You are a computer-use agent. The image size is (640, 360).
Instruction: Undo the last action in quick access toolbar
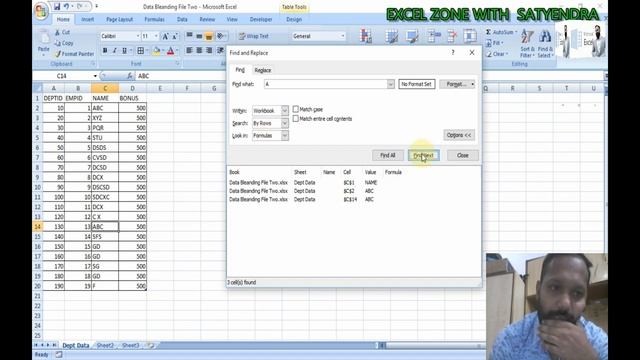pos(66,7)
